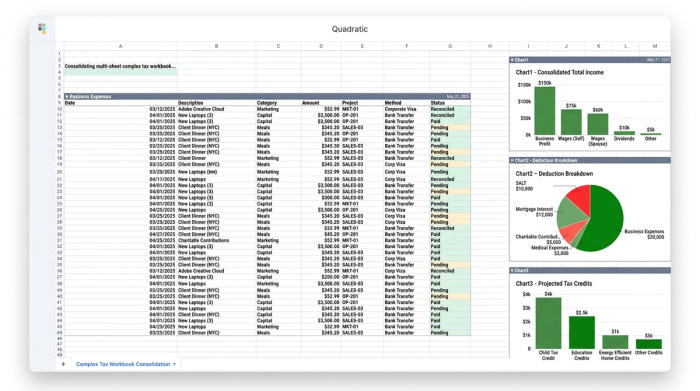The height and width of the screenshot is (391, 700).
Task: Click the Other Credits bar in Chart3
Action: [x=649, y=344]
